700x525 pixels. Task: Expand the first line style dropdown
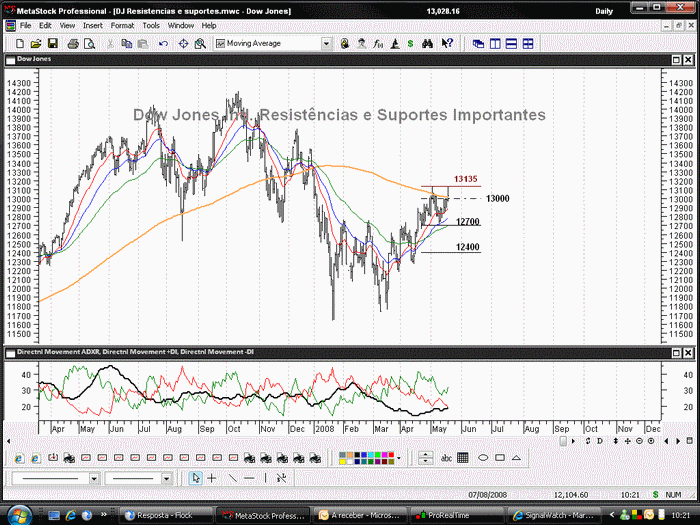(94, 479)
